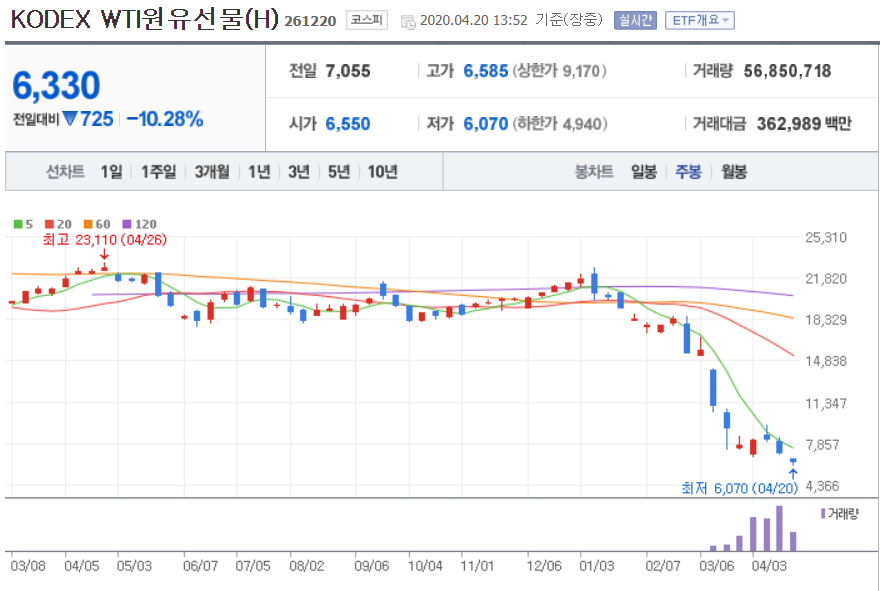Click the previous close value 7,055
Image resolution: width=880 pixels, height=591 pixels.
tap(348, 71)
